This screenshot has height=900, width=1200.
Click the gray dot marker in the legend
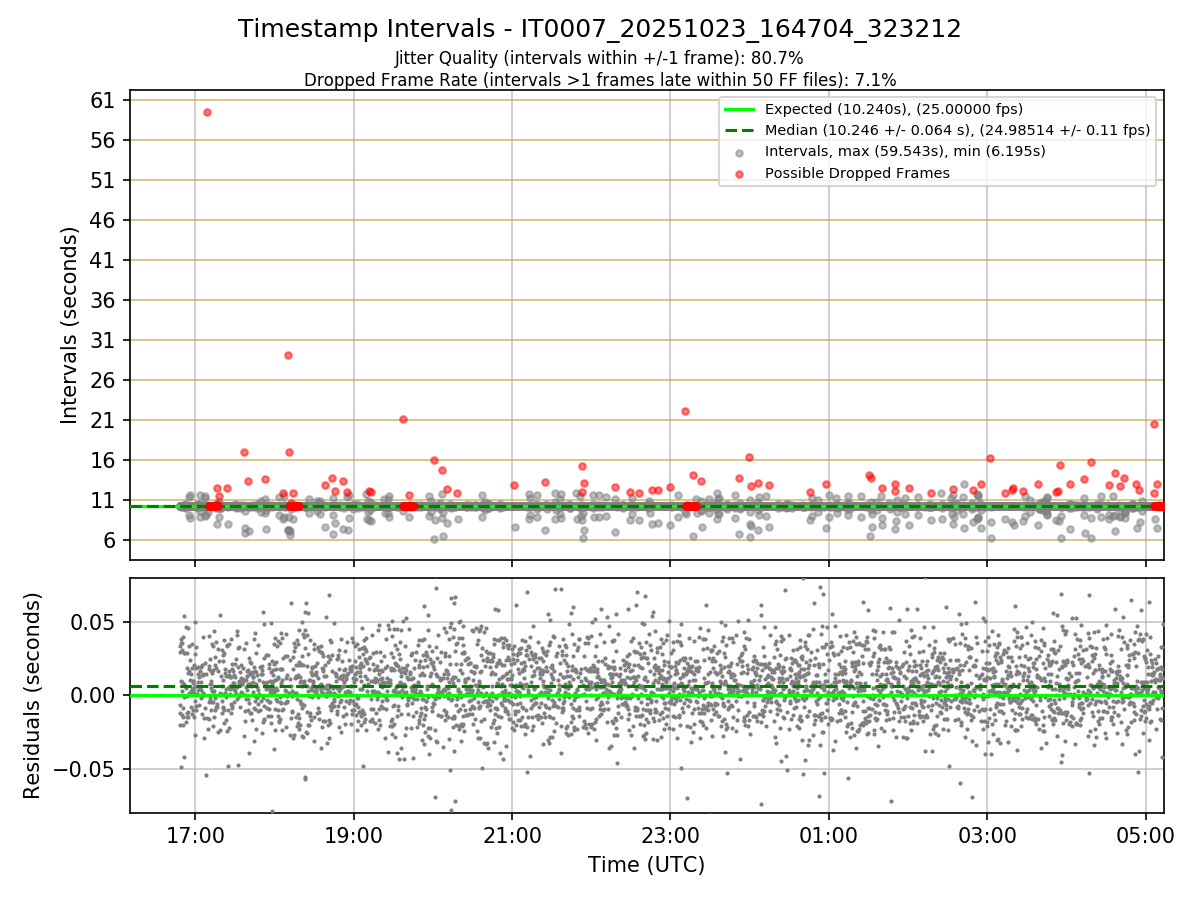click(740, 153)
